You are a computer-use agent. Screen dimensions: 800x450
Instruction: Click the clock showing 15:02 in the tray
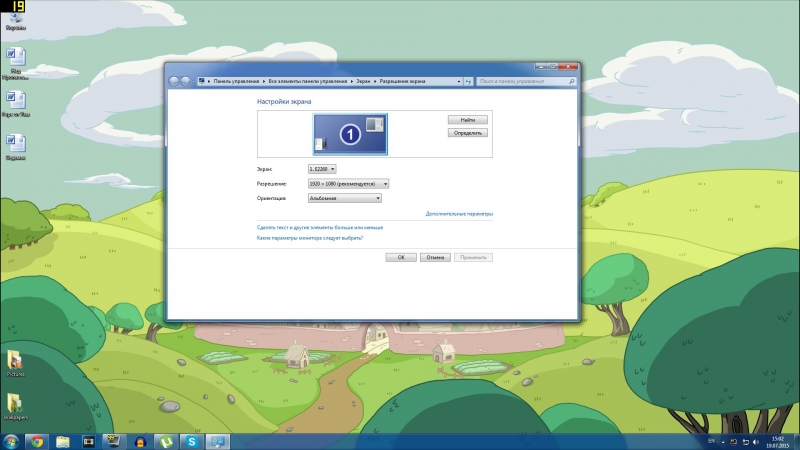(x=779, y=442)
